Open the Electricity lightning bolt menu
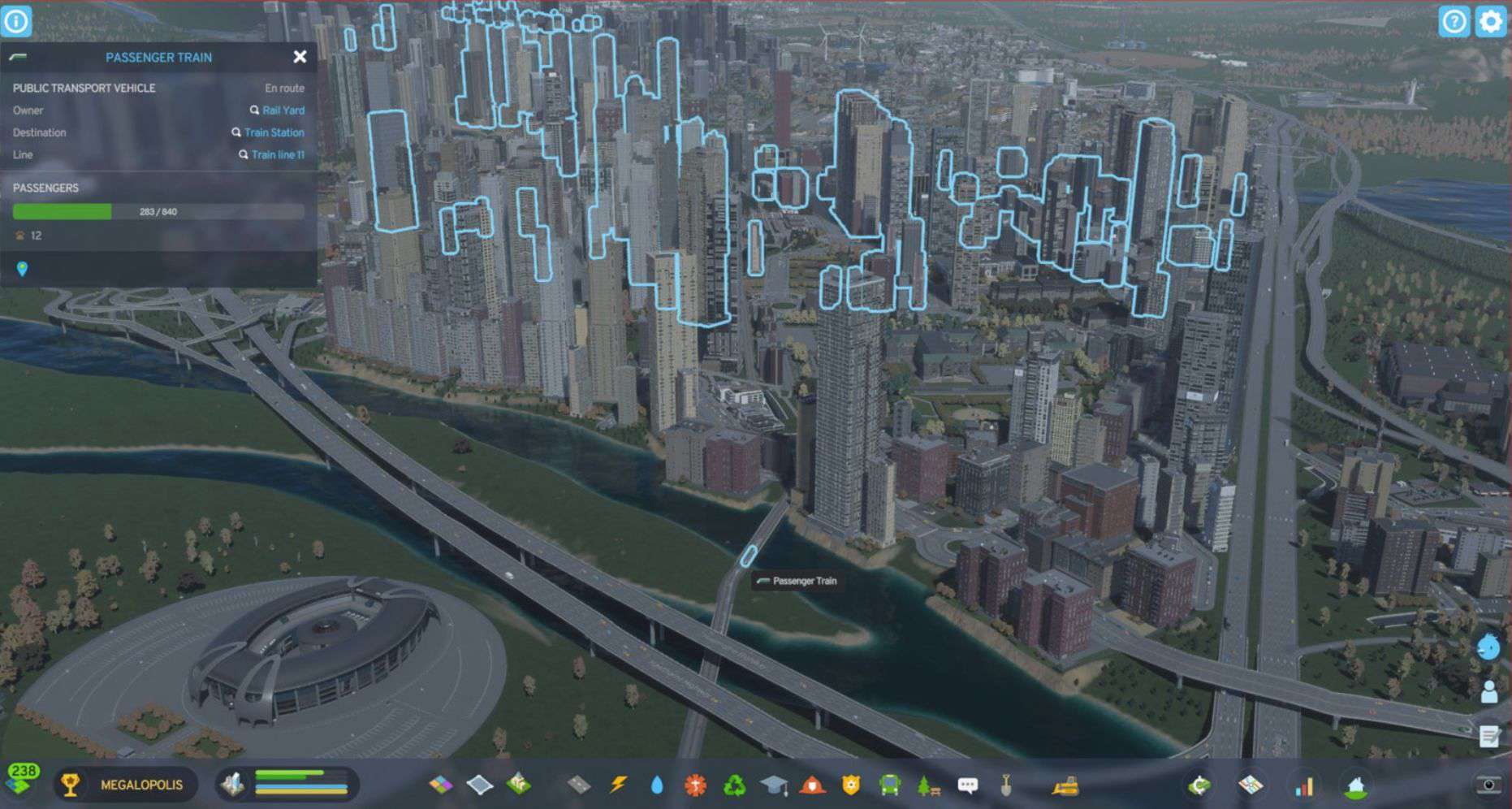The width and height of the screenshot is (1512, 809). click(x=618, y=785)
